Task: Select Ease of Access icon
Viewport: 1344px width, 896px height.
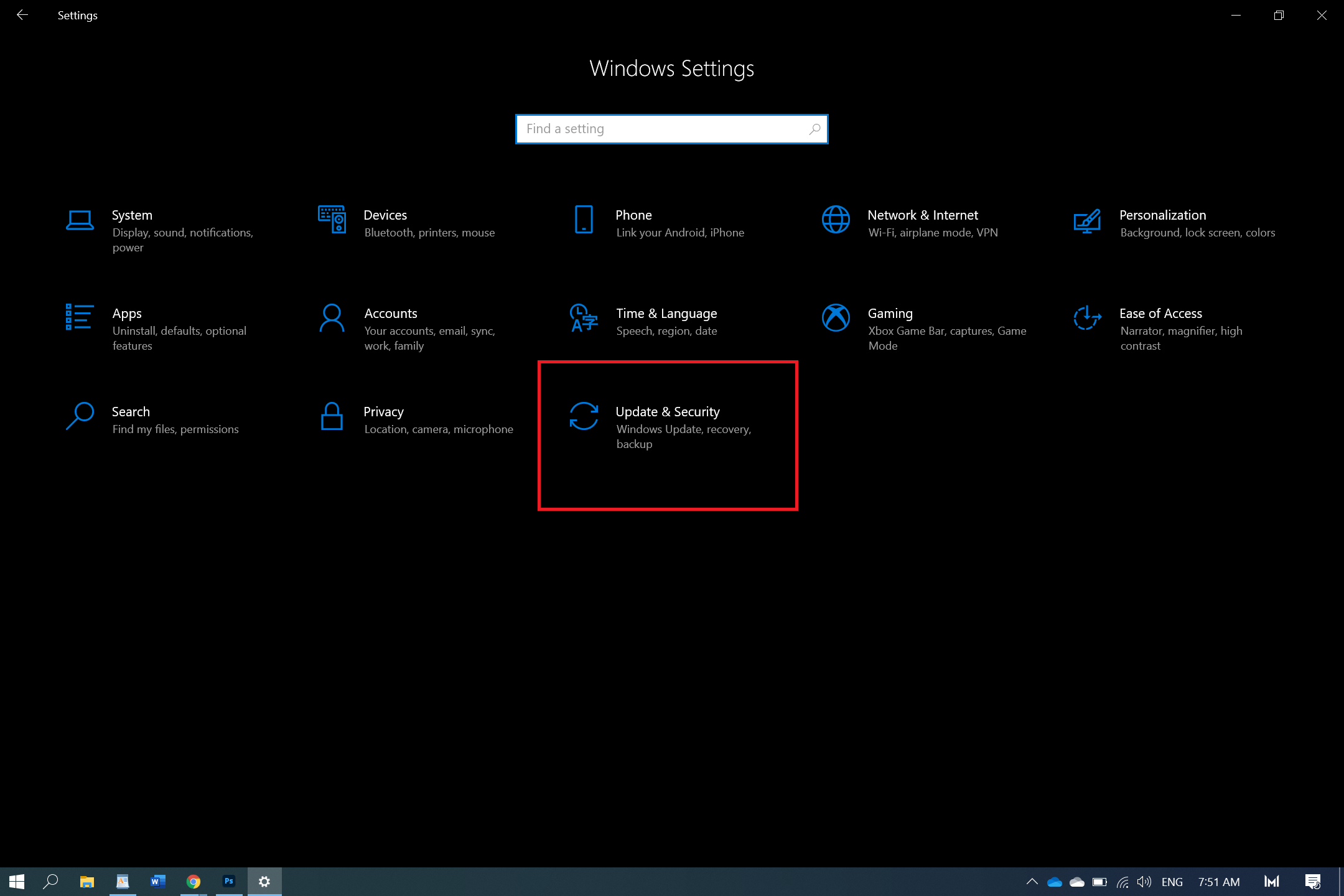Action: click(1087, 318)
